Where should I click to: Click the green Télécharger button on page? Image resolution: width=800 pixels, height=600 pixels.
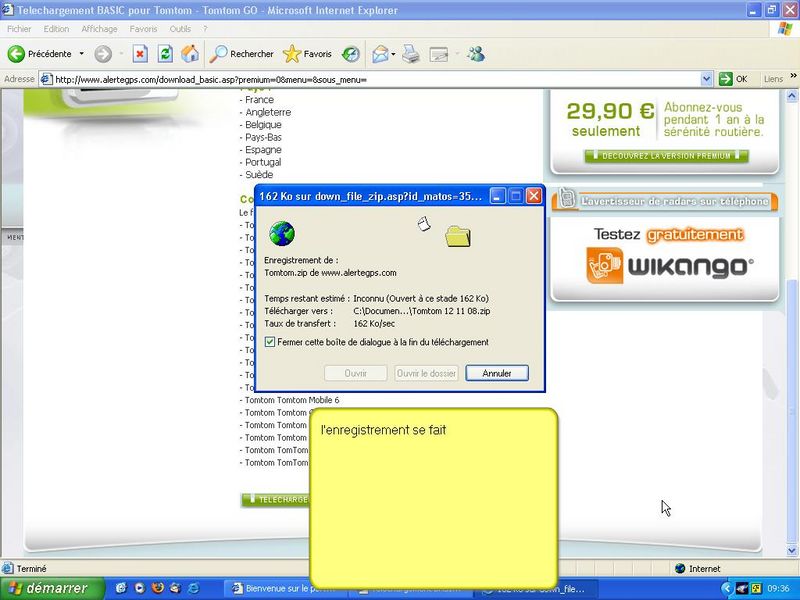tap(276, 499)
